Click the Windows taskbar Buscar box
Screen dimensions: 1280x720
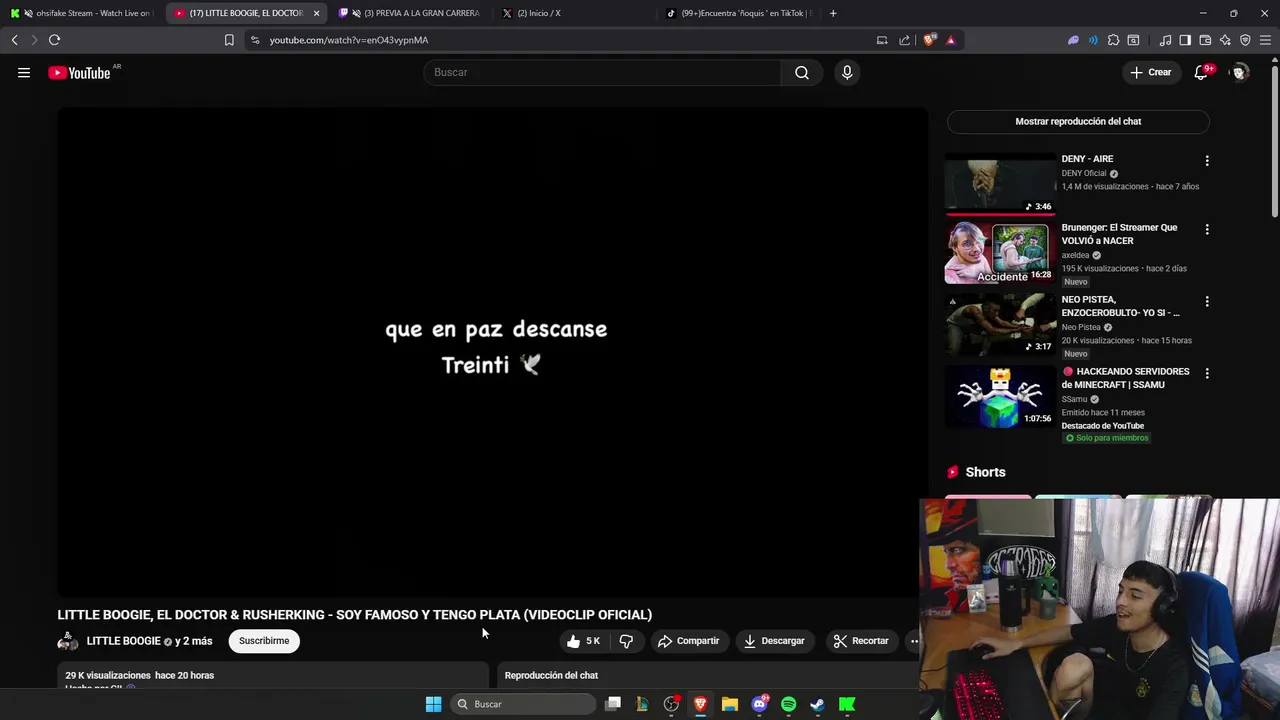click(x=522, y=704)
